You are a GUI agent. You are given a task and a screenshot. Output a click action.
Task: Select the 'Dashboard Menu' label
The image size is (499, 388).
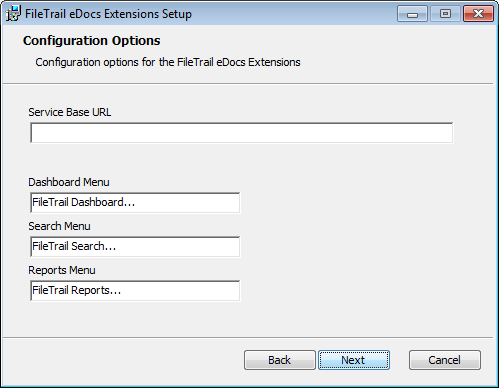coord(69,182)
